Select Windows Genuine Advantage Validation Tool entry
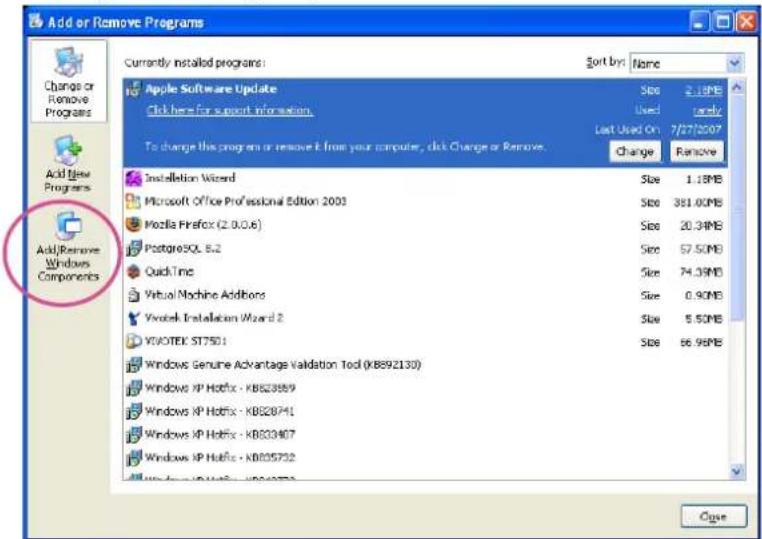This screenshot has height=539, width=762. pos(425,365)
